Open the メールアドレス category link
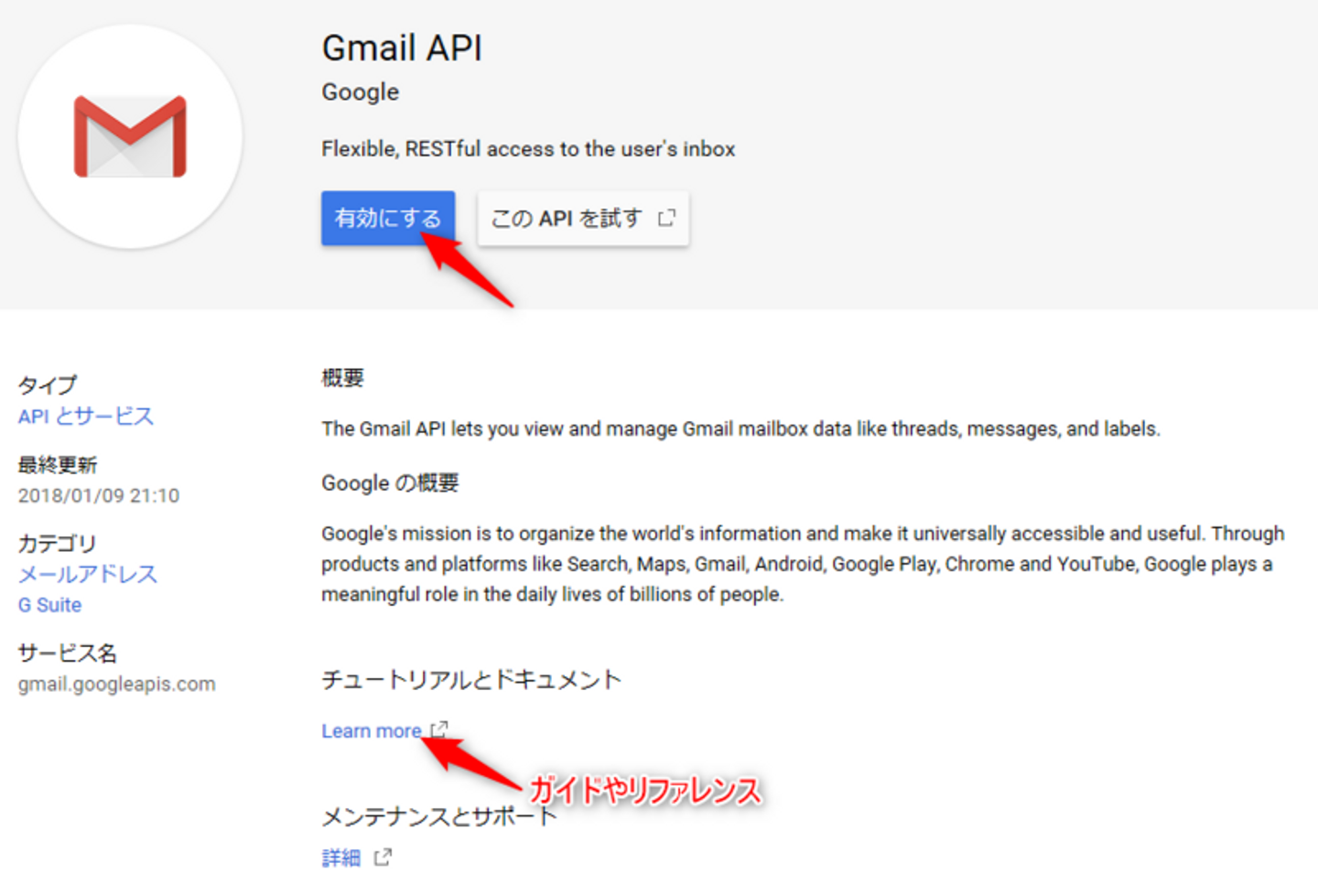 coord(88,574)
